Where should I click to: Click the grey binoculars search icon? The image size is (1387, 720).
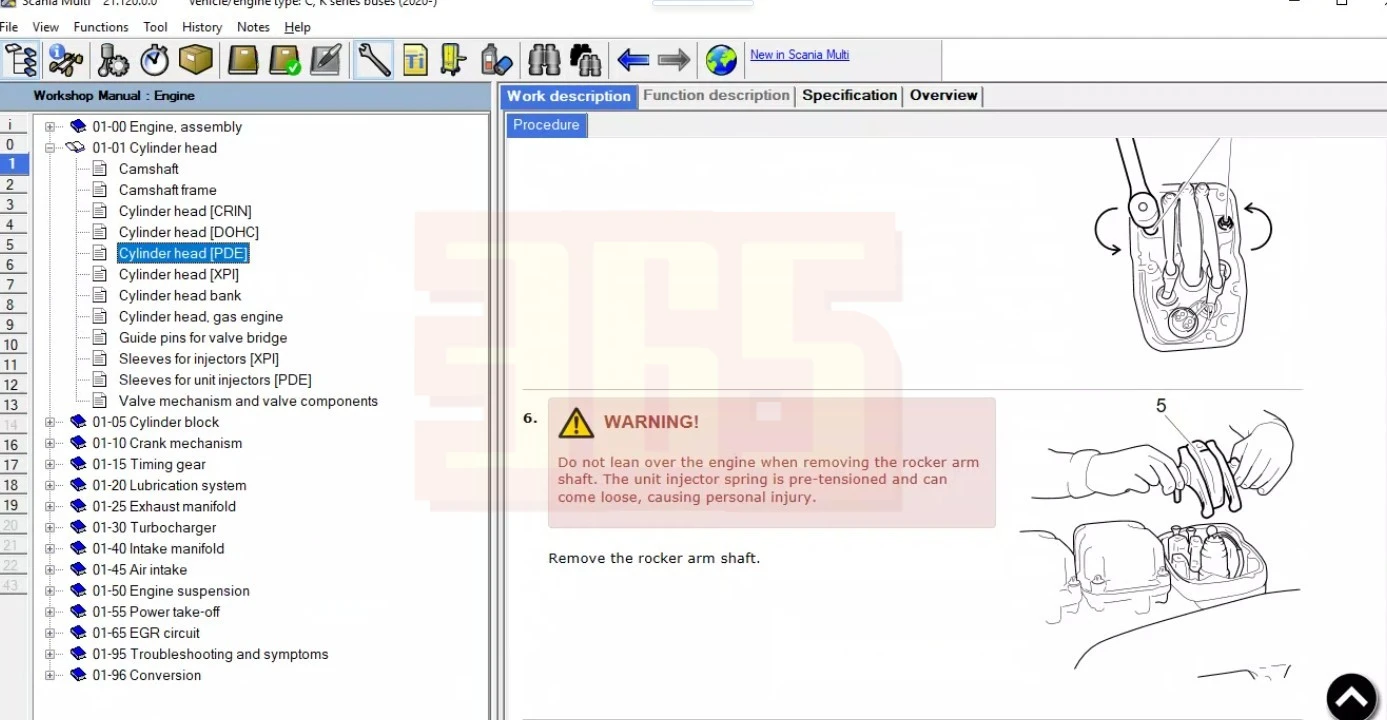click(544, 60)
